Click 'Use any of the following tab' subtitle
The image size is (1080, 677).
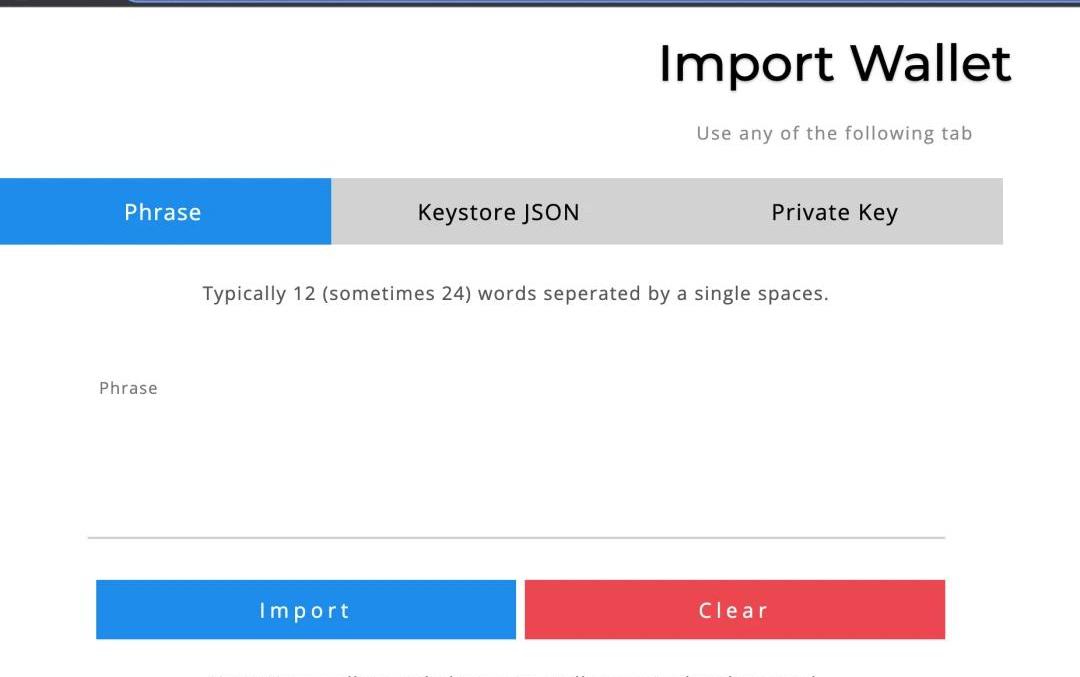point(834,133)
